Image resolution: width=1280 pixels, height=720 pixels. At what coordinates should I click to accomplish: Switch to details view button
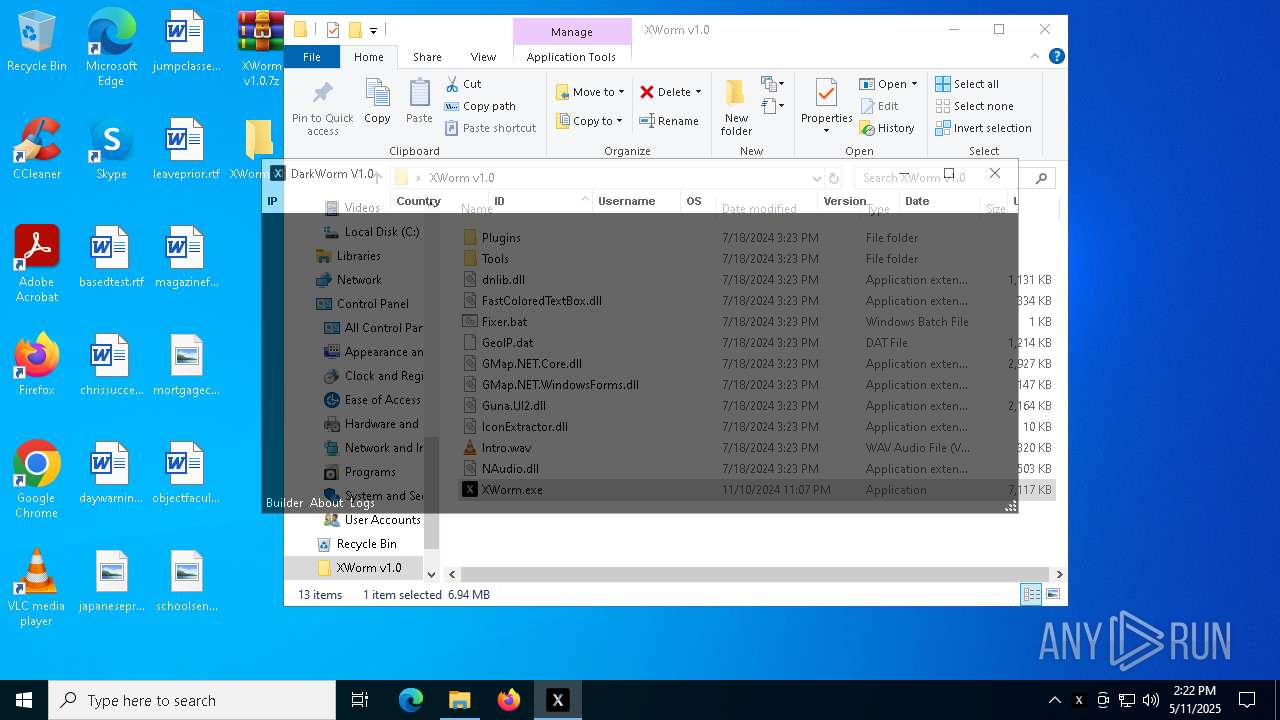pyautogui.click(x=1031, y=595)
